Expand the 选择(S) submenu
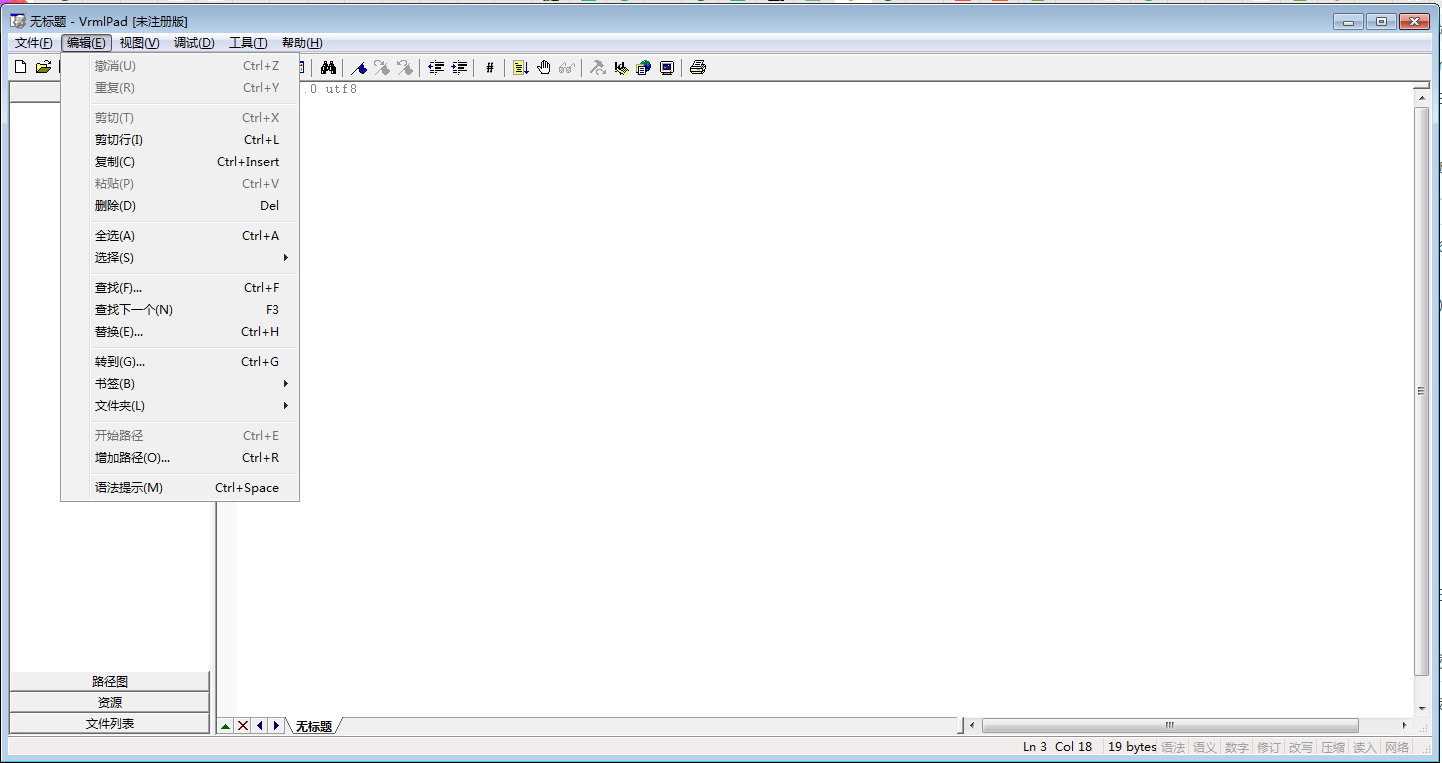 (180, 258)
